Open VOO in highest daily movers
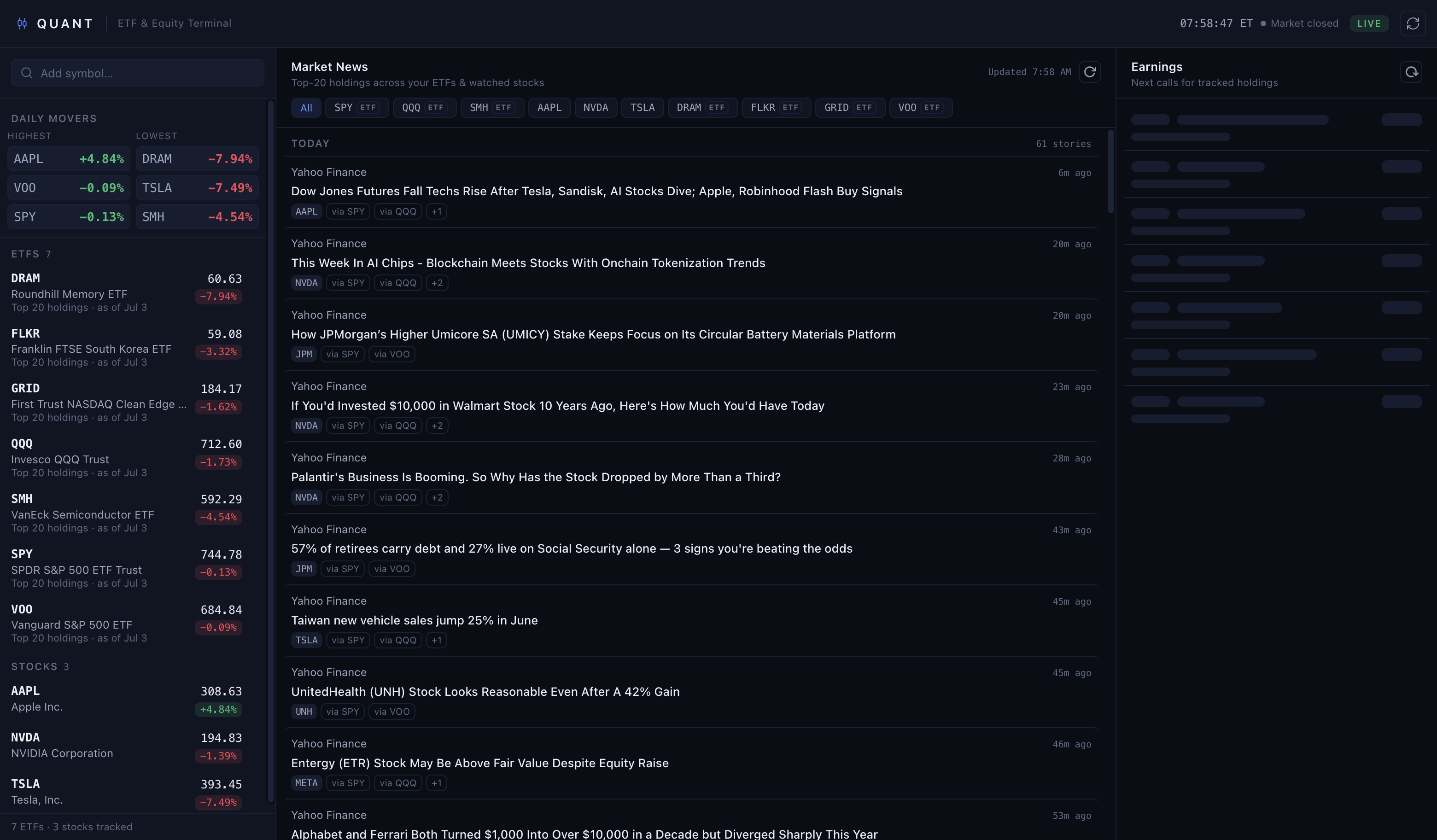This screenshot has height=840, width=1437. pos(69,188)
